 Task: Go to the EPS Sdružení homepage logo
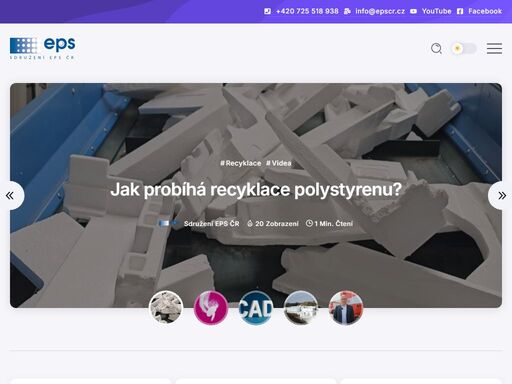(42, 48)
